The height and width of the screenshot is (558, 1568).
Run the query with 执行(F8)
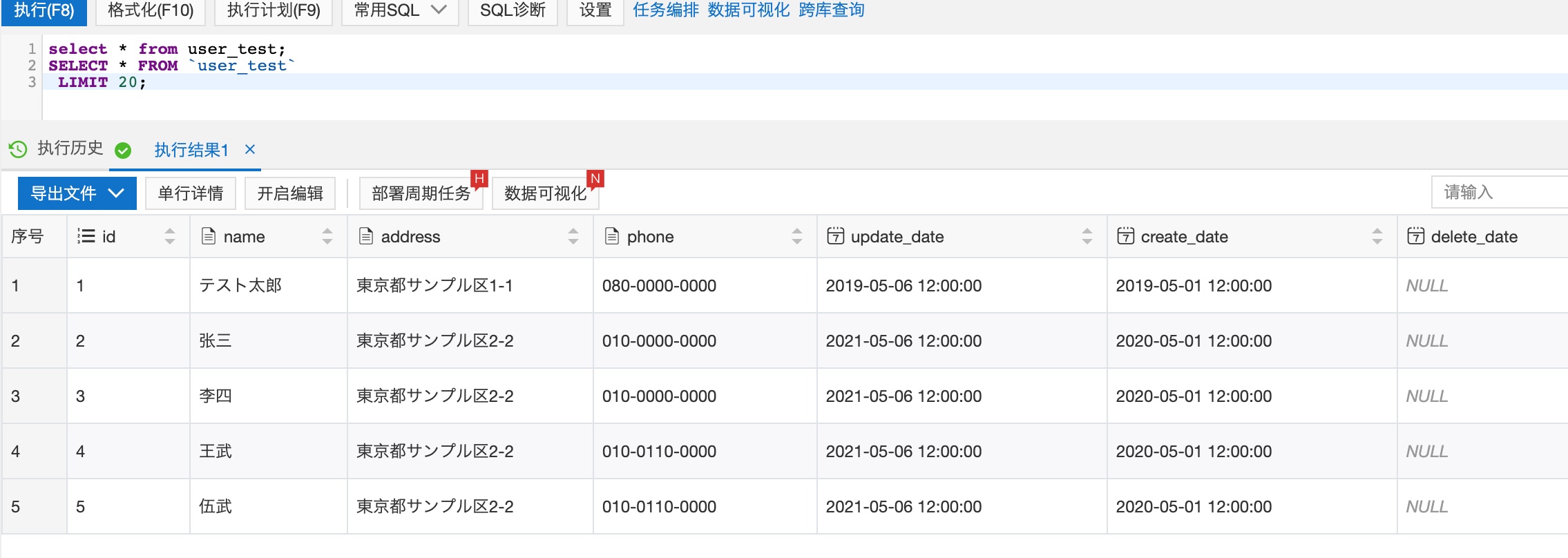point(44,11)
